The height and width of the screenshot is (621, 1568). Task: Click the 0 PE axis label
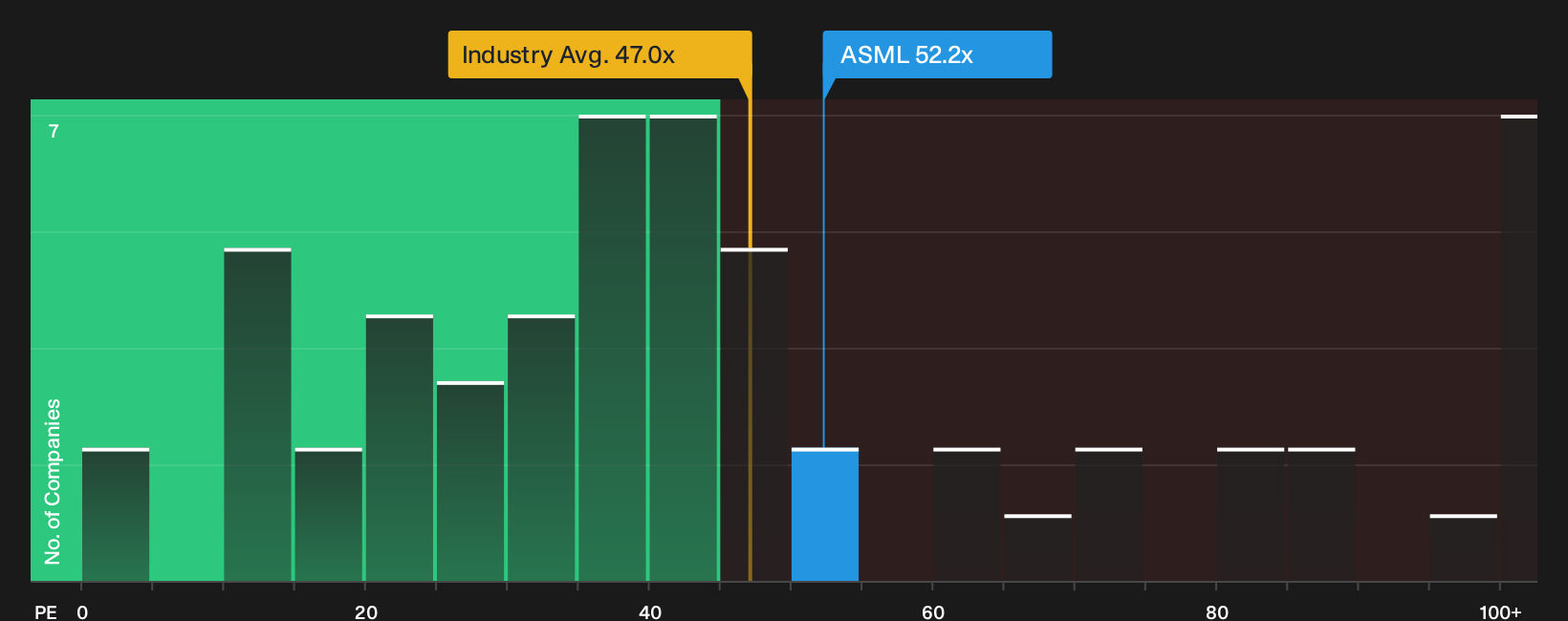[x=82, y=611]
